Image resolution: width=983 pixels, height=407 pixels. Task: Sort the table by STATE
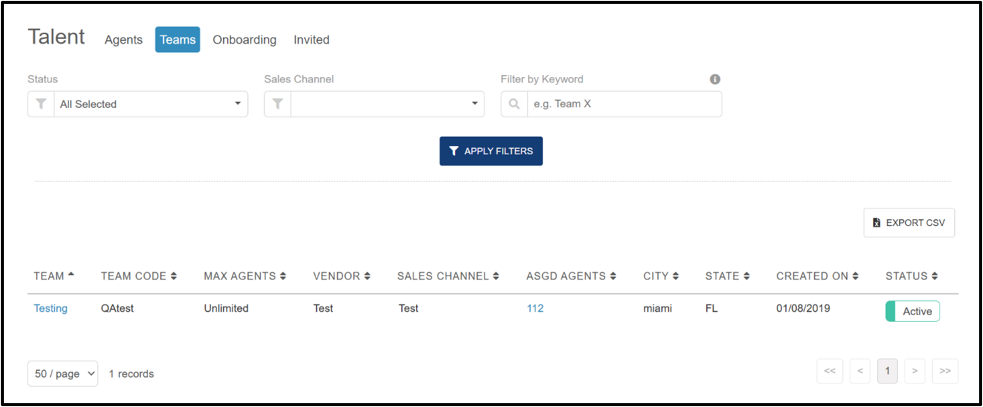(727, 276)
